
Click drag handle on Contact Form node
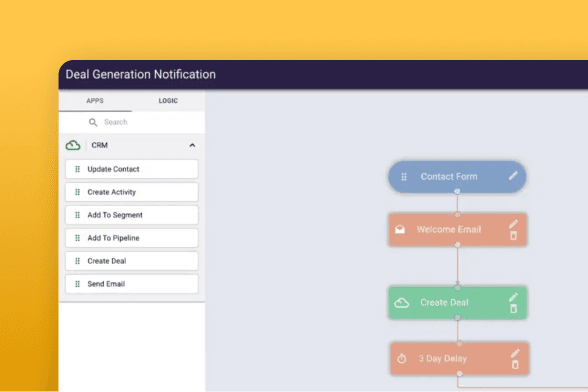click(x=404, y=177)
